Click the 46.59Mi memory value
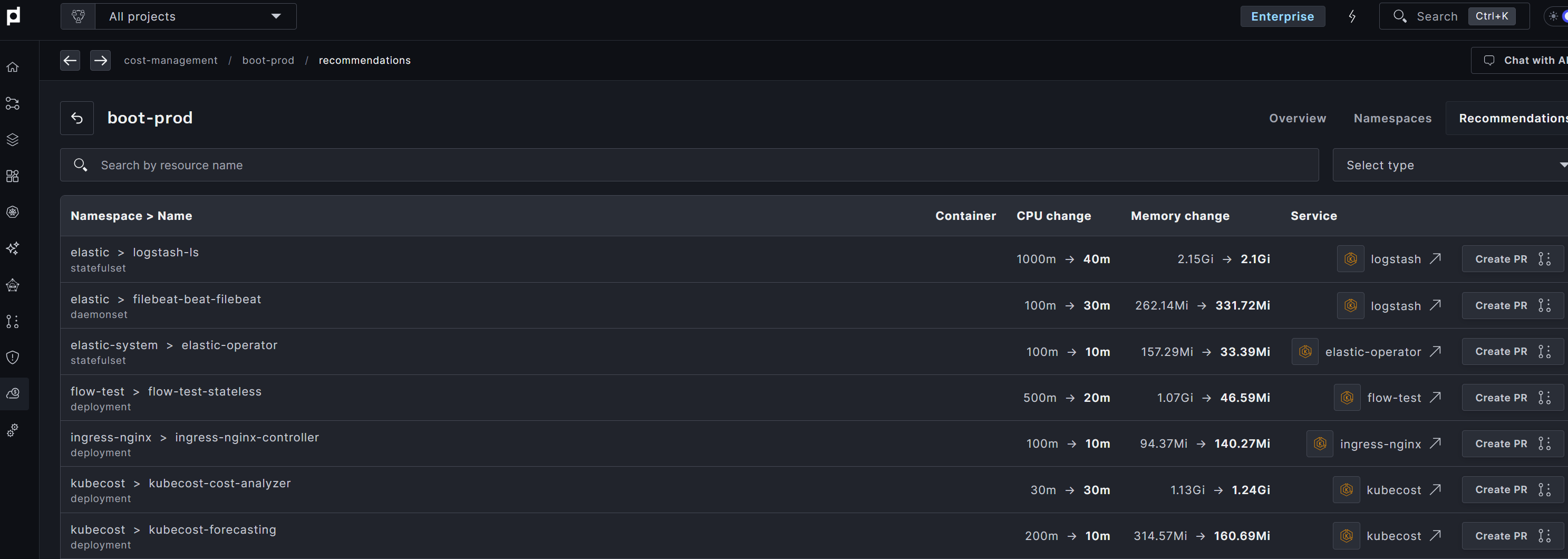Screen dimensions: 1568x559 tap(1245, 398)
